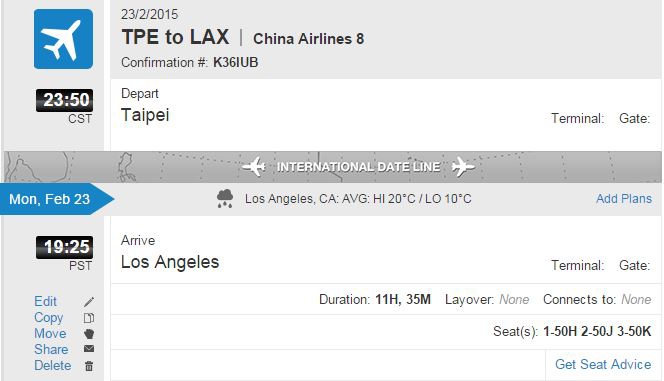Open Get Seat Advice
Viewport: 664px width, 381px height.
tap(603, 364)
